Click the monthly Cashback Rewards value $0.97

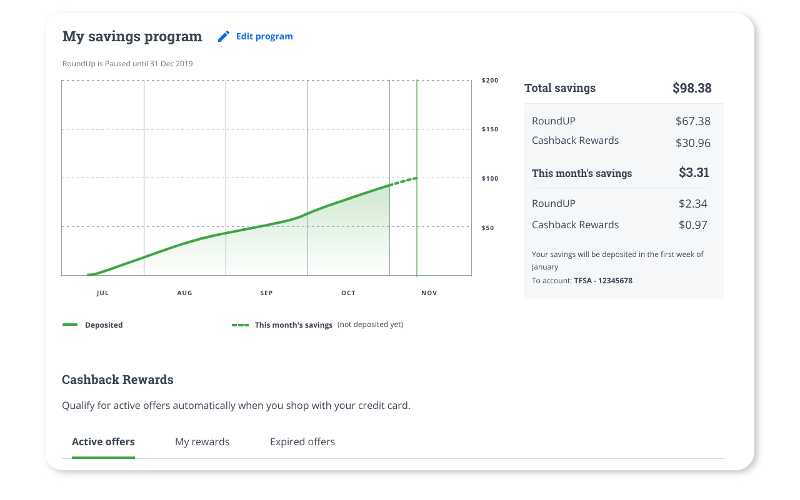click(x=692, y=225)
